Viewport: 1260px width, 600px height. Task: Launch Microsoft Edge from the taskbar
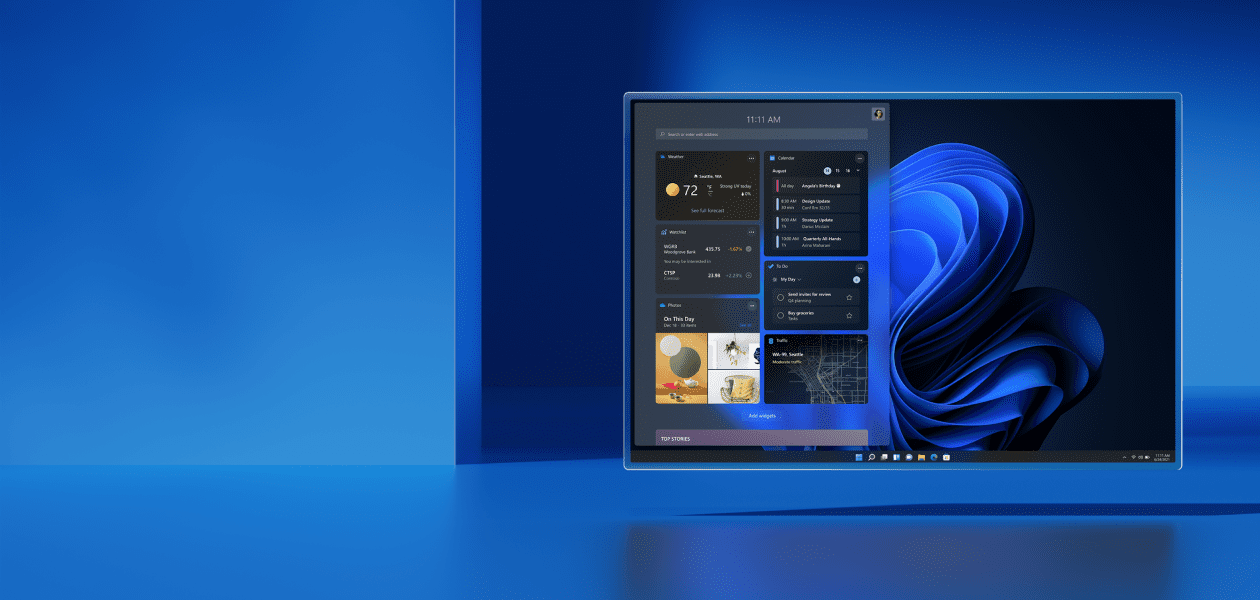(x=934, y=457)
